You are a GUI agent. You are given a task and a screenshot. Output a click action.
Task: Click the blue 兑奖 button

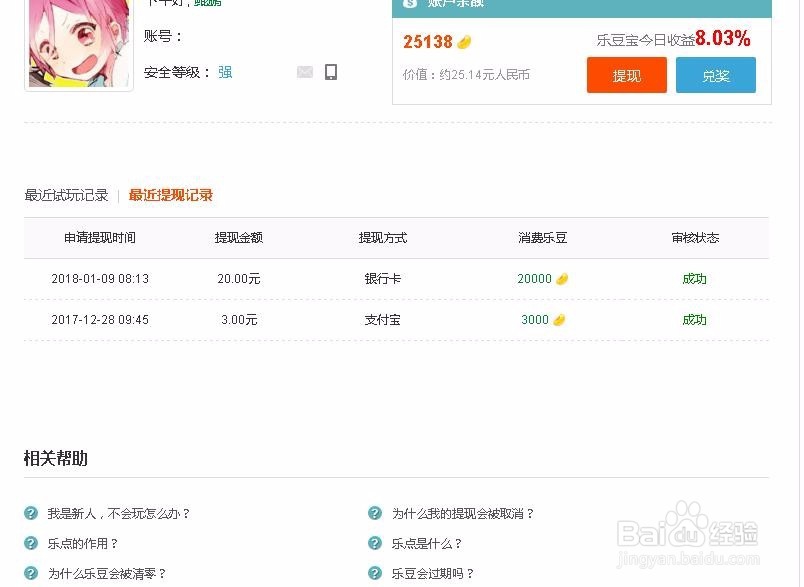coord(716,75)
